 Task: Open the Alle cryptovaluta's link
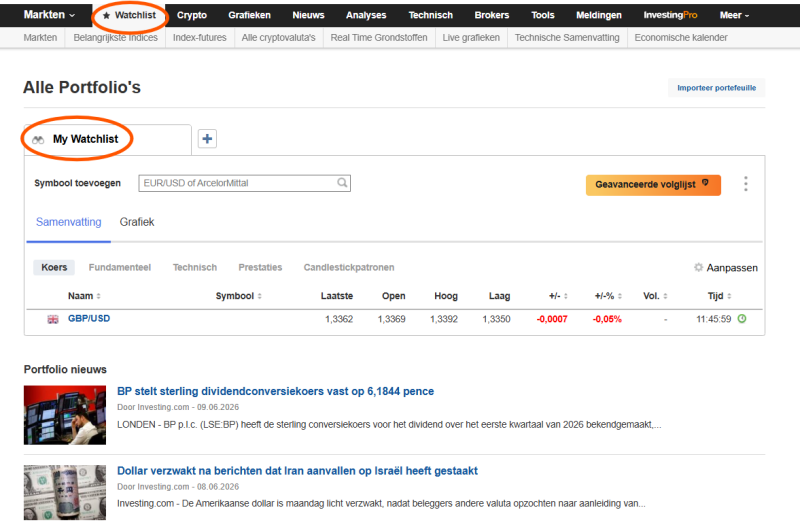(x=279, y=37)
